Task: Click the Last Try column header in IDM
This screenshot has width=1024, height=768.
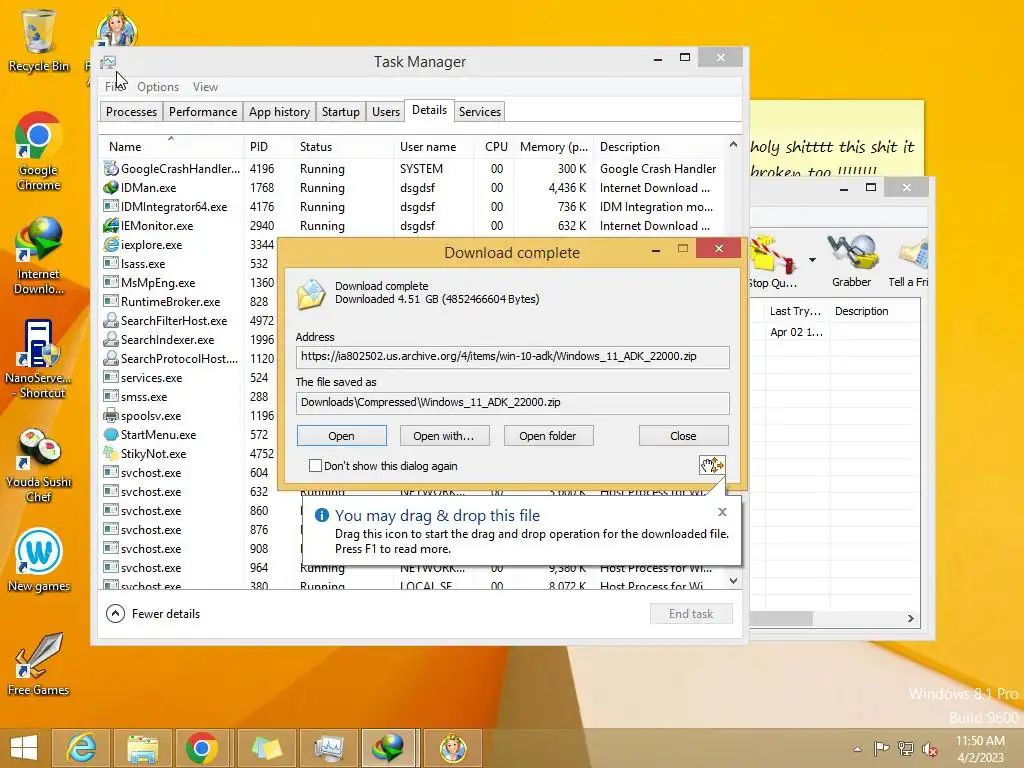Action: click(x=795, y=312)
